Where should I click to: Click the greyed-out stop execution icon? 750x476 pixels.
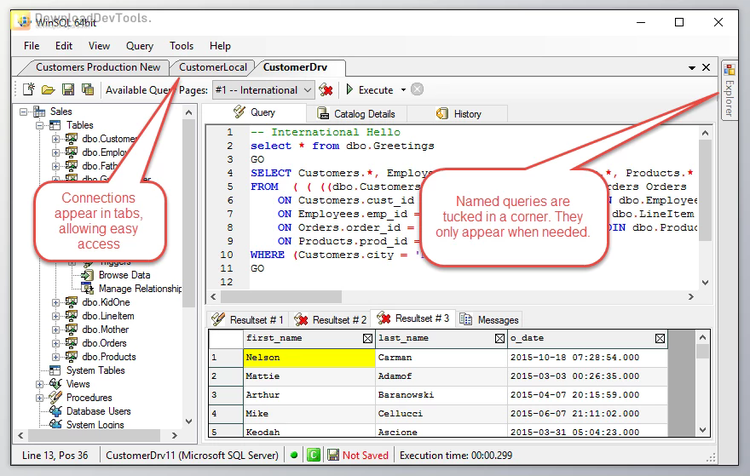click(x=417, y=89)
